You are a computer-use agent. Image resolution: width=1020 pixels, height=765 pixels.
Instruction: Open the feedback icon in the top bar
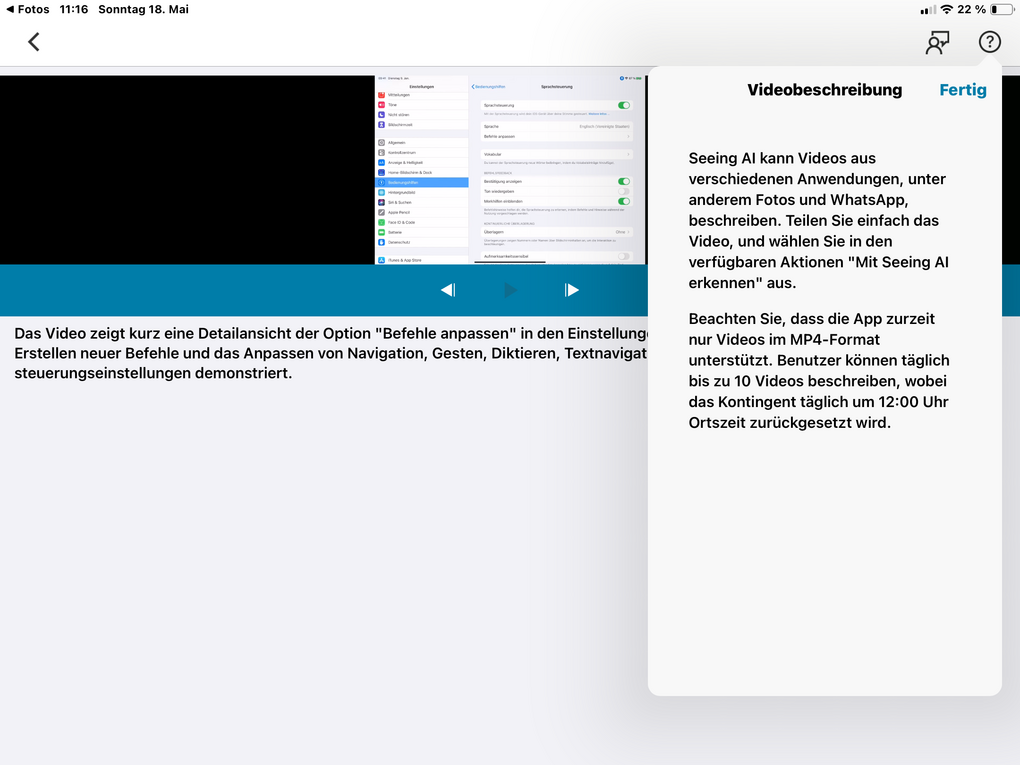point(937,43)
